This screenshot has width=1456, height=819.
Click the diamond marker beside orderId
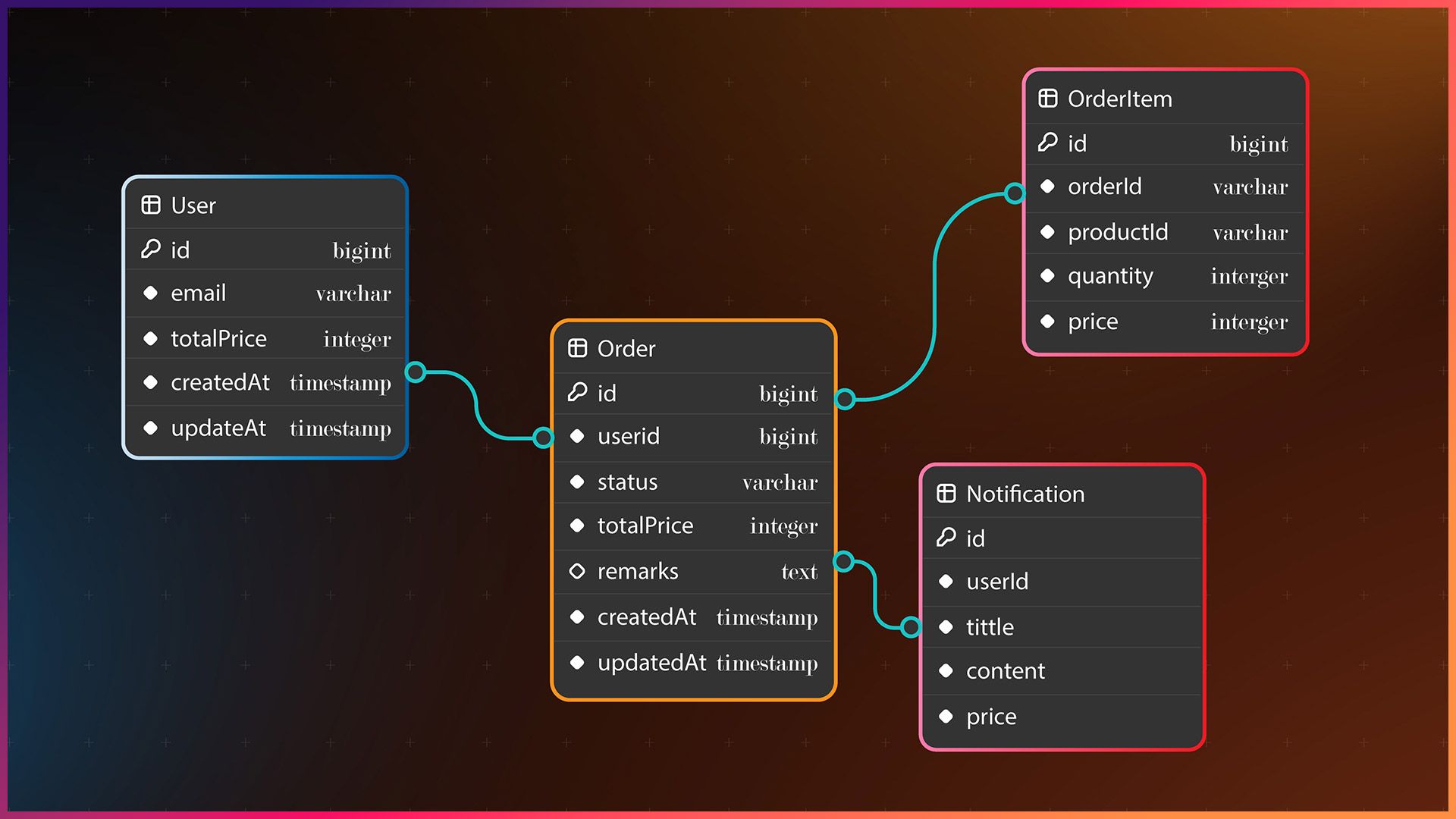click(x=1047, y=187)
